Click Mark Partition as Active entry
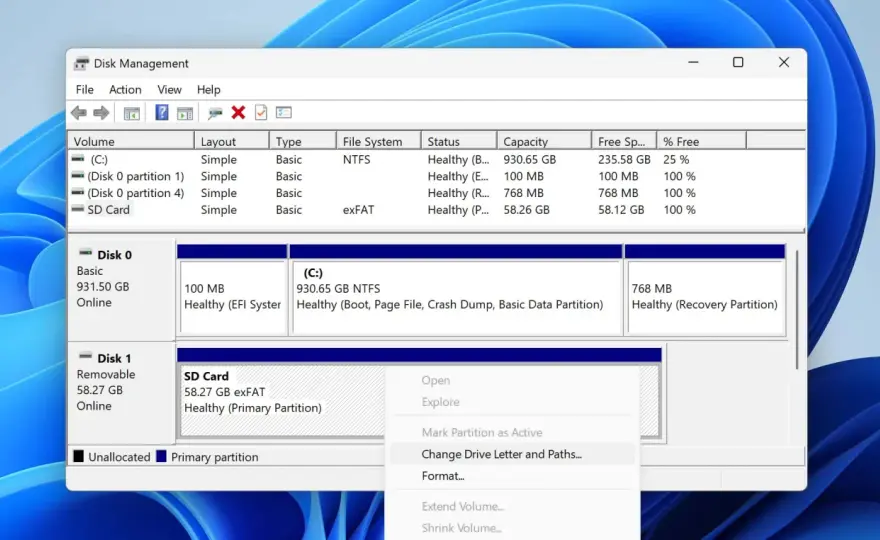Viewport: 880px width, 540px height. tap(512, 433)
